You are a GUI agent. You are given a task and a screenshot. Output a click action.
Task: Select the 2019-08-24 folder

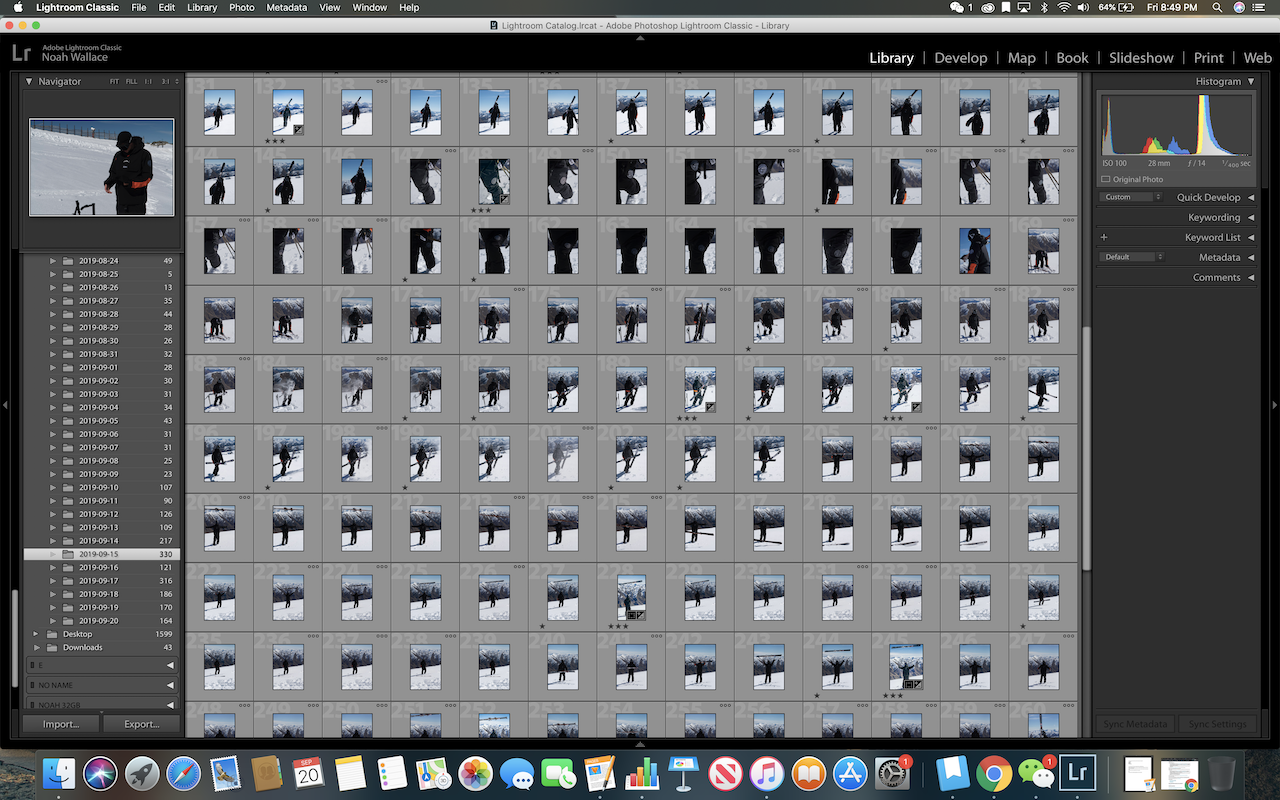101,260
